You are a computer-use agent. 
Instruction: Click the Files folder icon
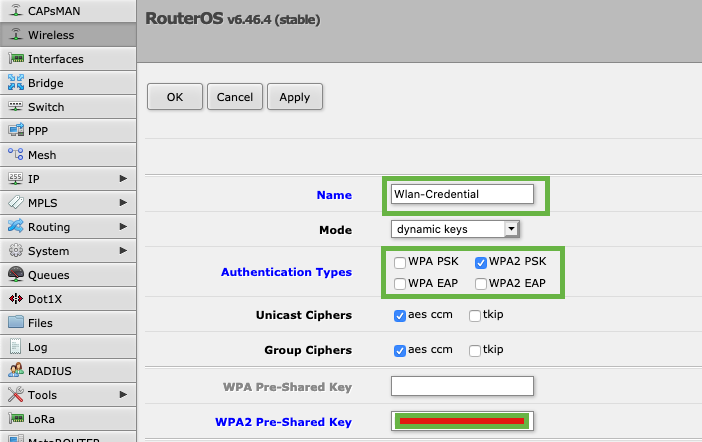click(x=16, y=323)
